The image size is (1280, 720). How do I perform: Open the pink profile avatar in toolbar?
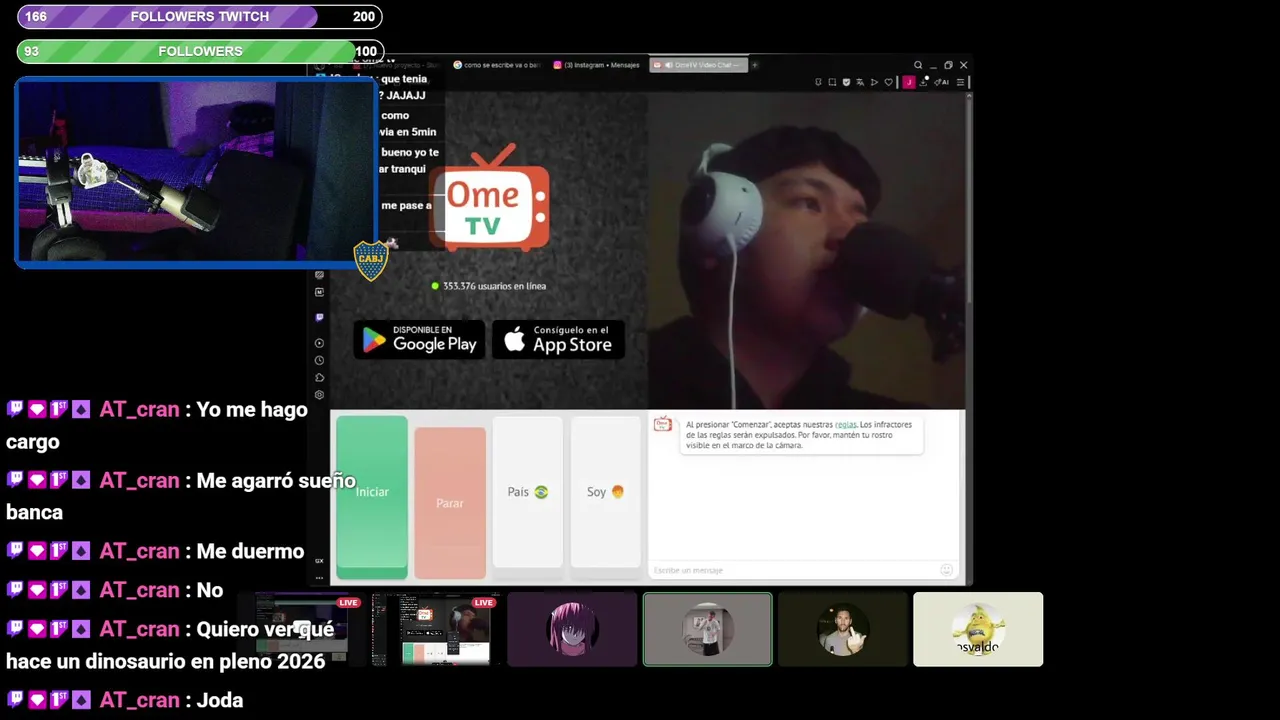(x=909, y=82)
